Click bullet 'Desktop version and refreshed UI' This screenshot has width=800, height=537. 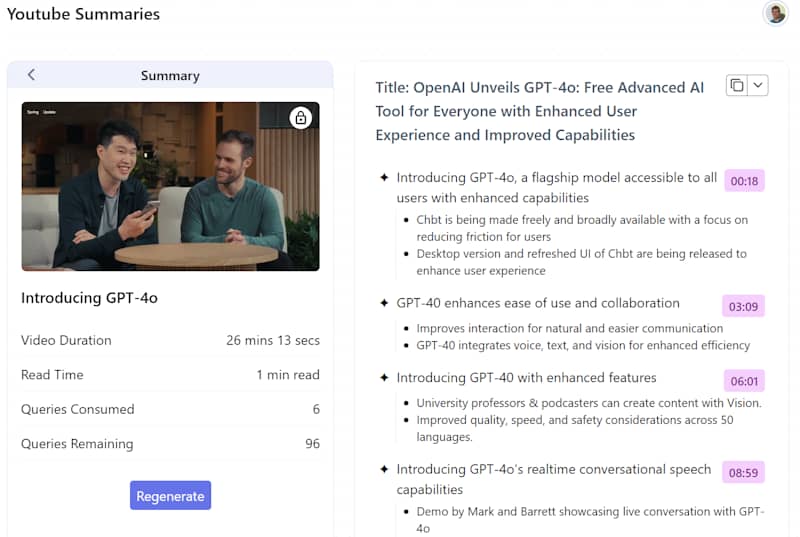click(x=582, y=262)
